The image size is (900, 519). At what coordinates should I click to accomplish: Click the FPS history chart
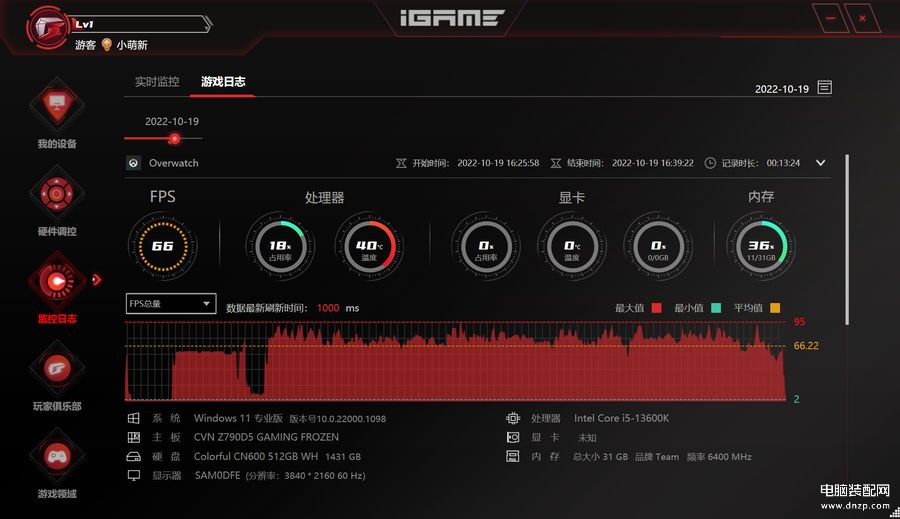pos(455,361)
